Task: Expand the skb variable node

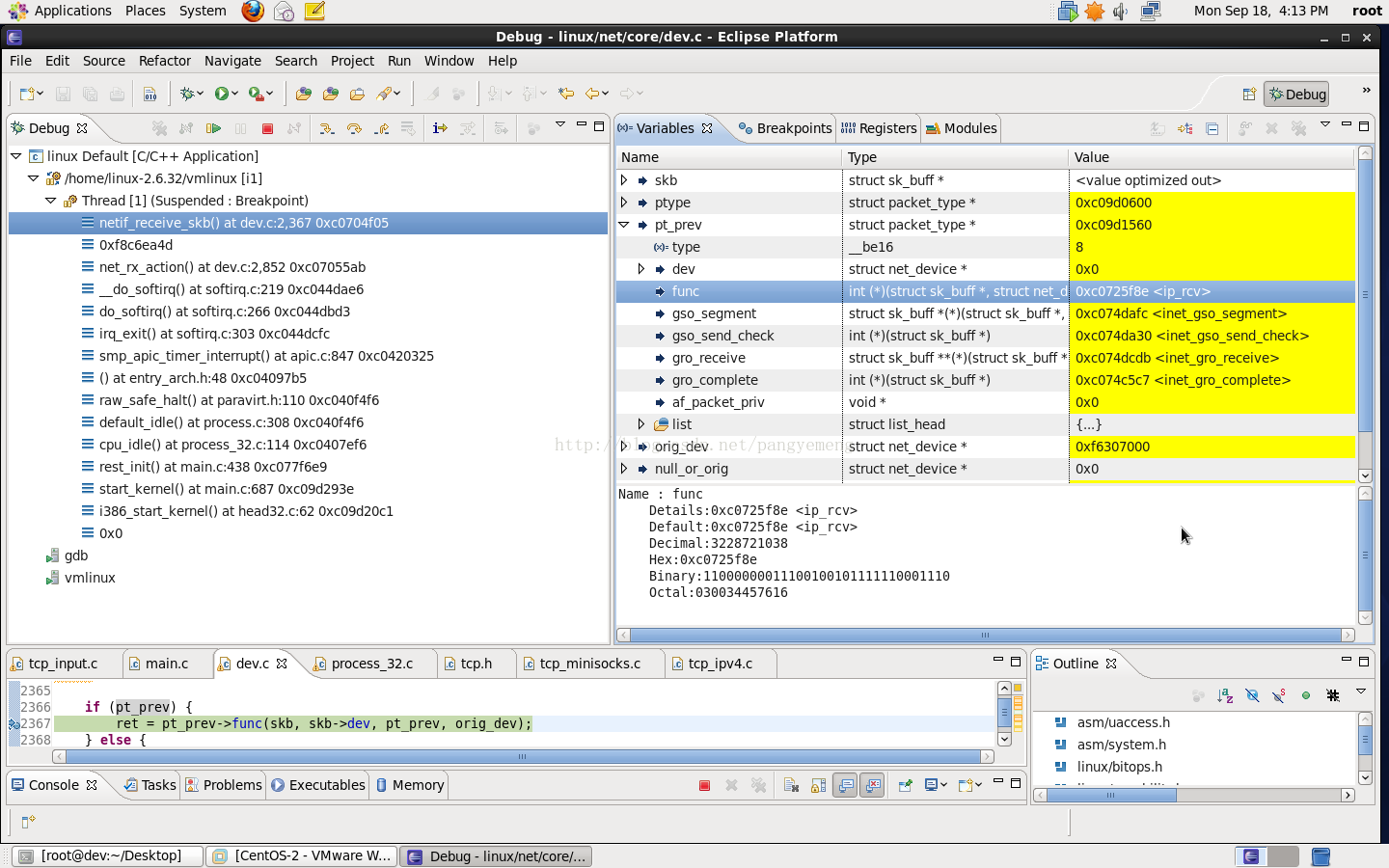Action: point(624,180)
